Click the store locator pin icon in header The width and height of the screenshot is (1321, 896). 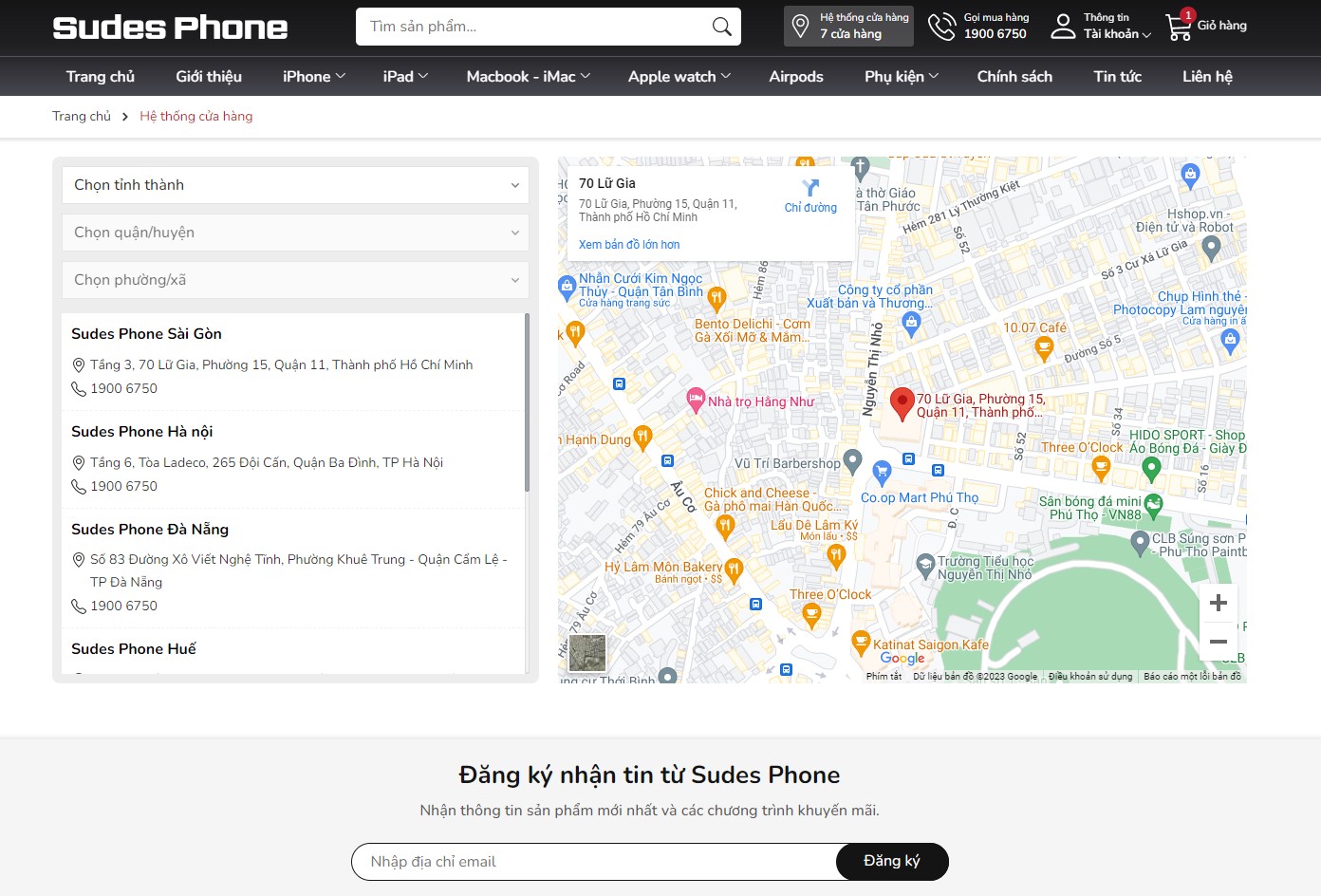tap(800, 26)
